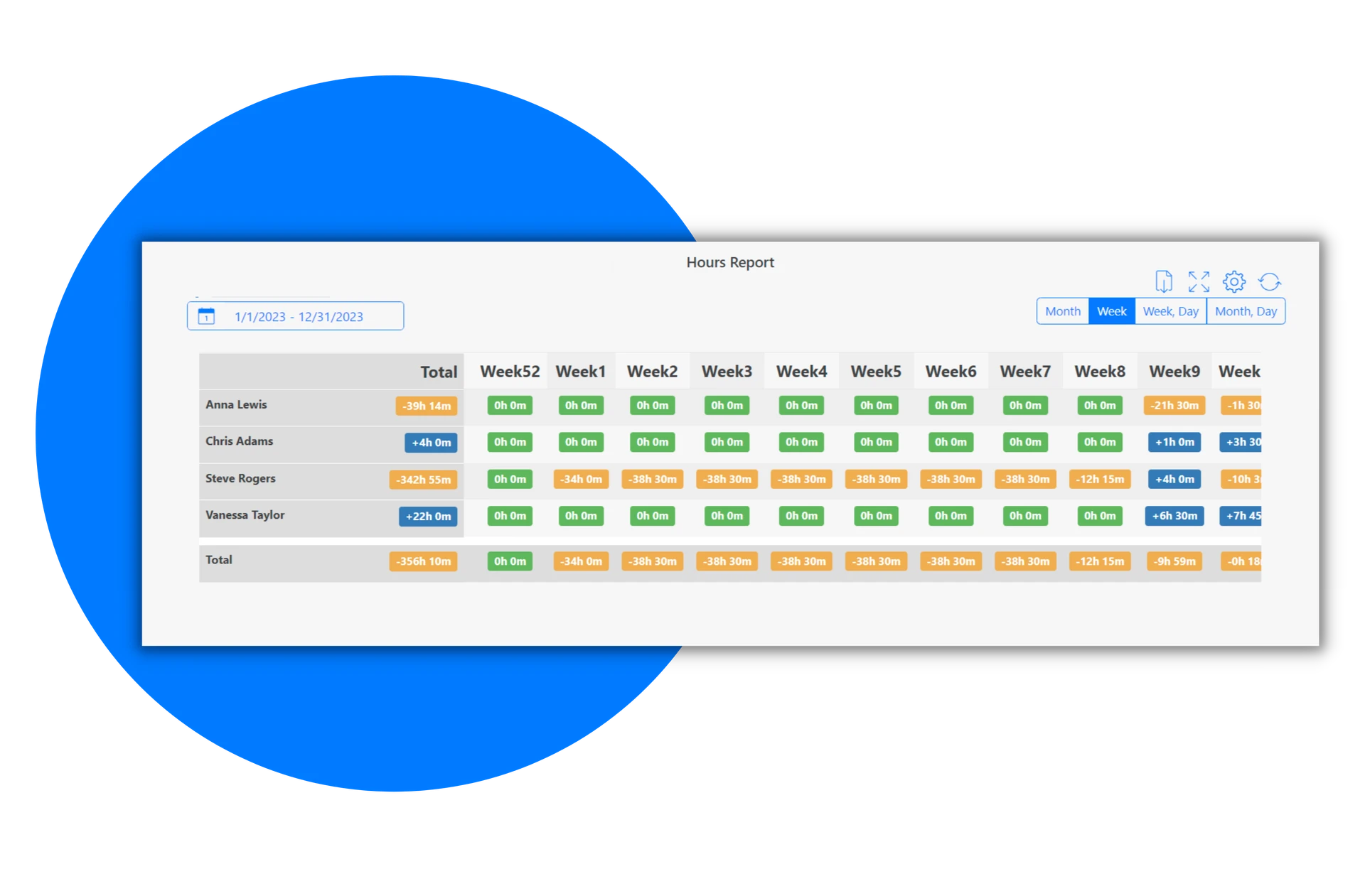Enable the Month, Day view
The image size is (1365, 896).
[x=1246, y=311]
